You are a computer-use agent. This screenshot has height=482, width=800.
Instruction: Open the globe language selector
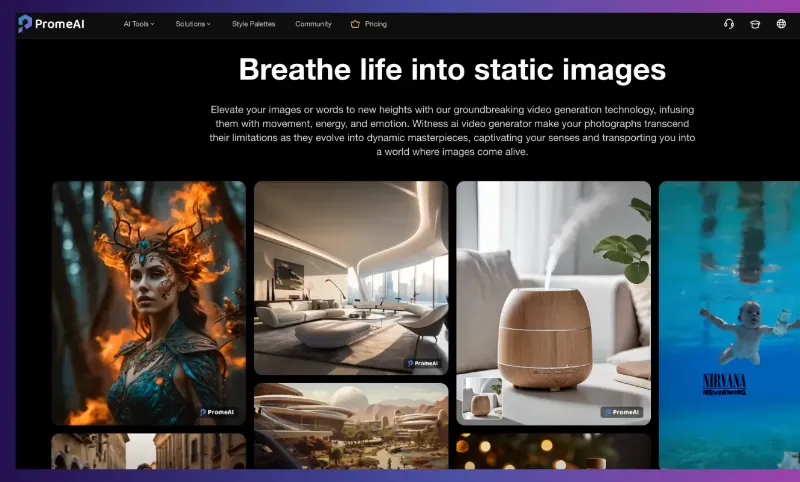coord(781,24)
